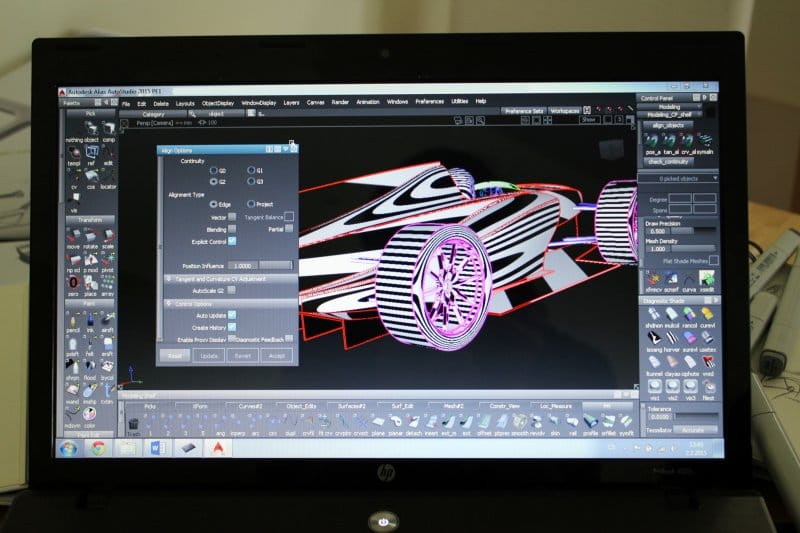800x533 pixels.
Task: Select the G1 continuity radio button
Action: [x=251, y=171]
